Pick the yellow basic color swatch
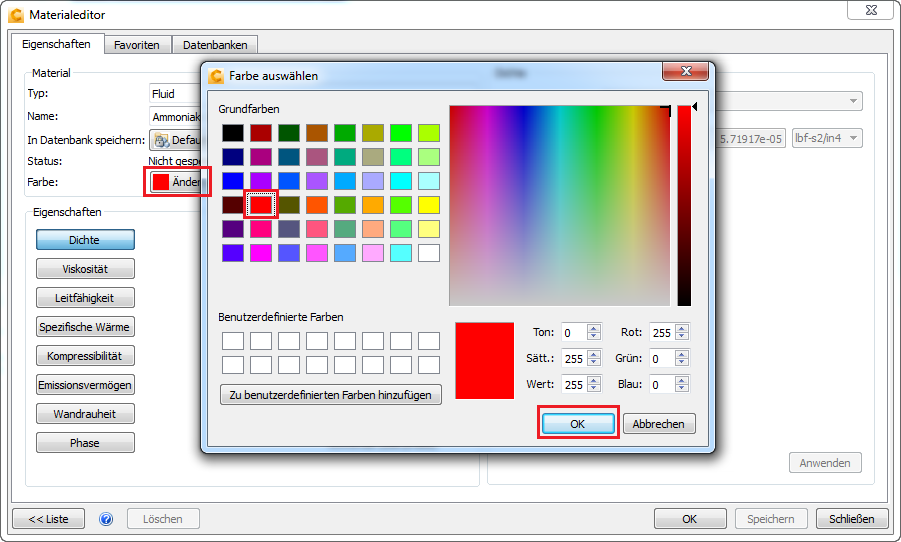This screenshot has height=542, width=901. [429, 205]
